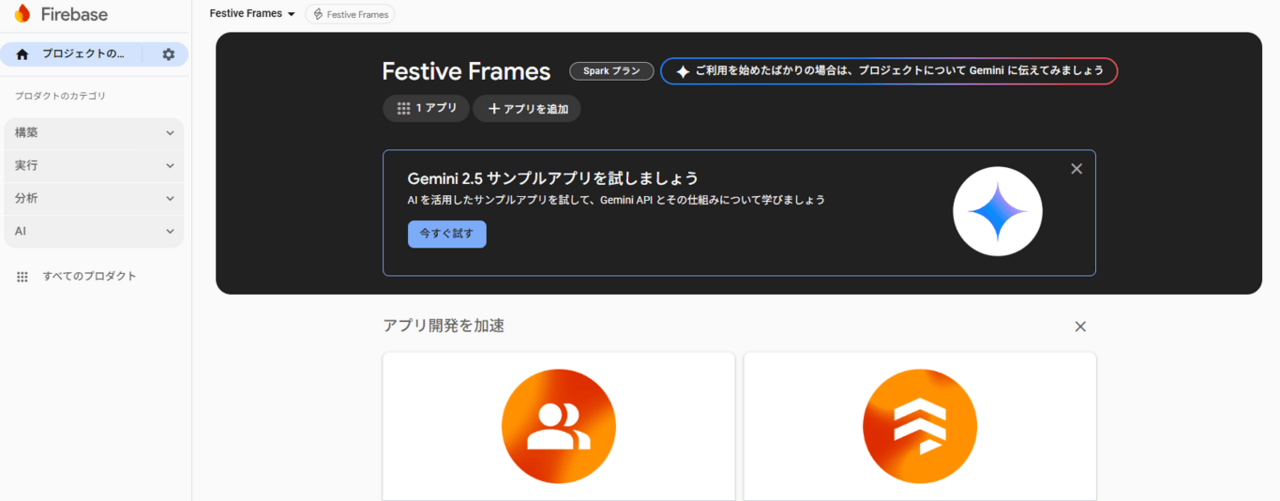Click プロダクトのカテゴリ label
This screenshot has height=501, width=1280.
pos(60,96)
